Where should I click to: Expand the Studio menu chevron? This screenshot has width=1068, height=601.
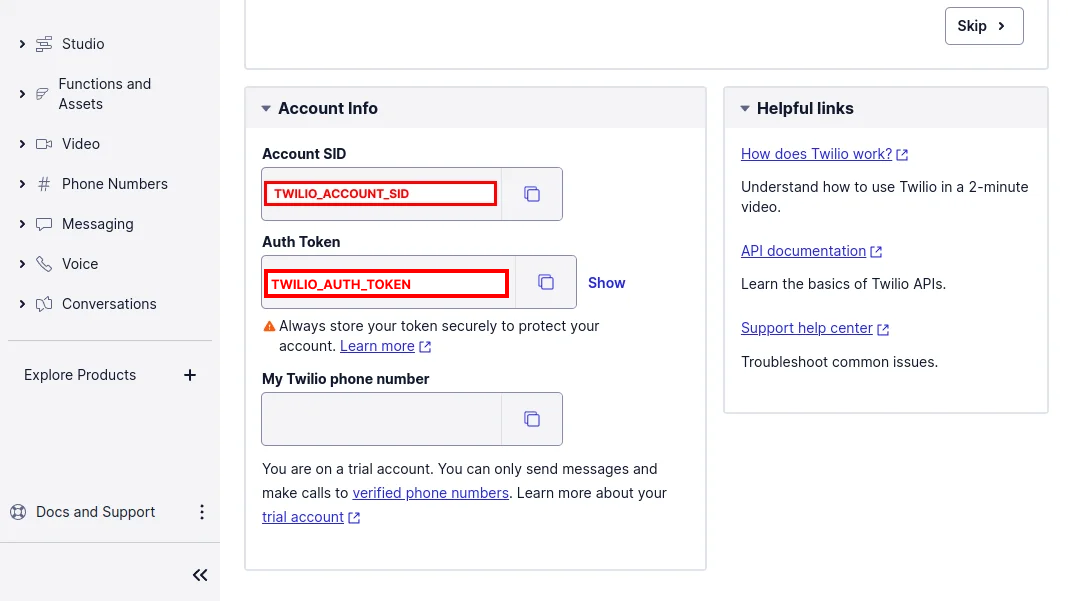pyautogui.click(x=22, y=44)
